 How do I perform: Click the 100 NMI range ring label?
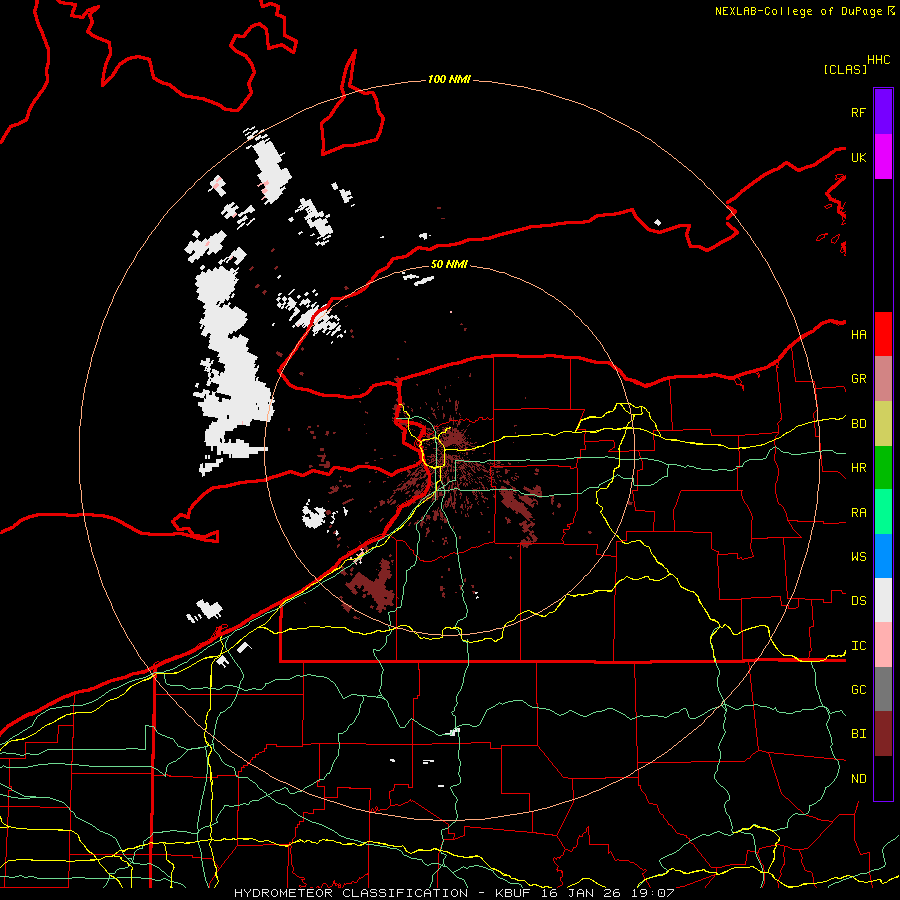pyautogui.click(x=449, y=79)
